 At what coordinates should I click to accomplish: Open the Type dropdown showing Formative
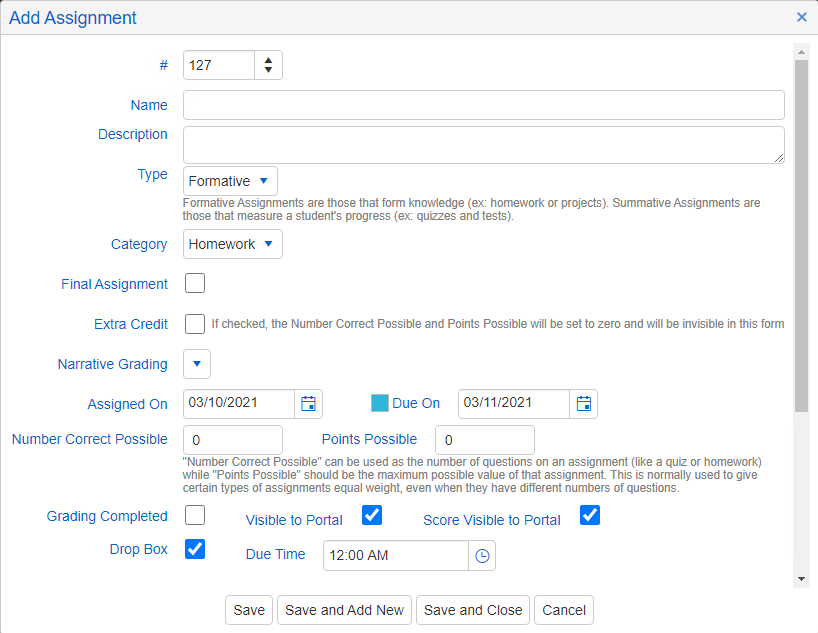[x=229, y=181]
